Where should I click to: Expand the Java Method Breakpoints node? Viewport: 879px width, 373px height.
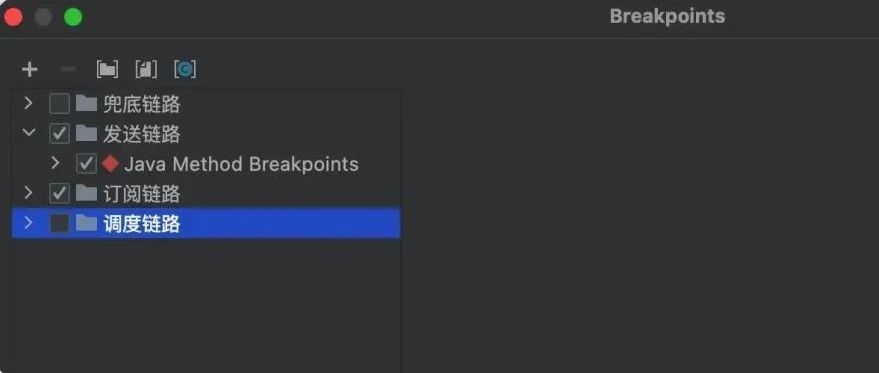pyautogui.click(x=55, y=163)
